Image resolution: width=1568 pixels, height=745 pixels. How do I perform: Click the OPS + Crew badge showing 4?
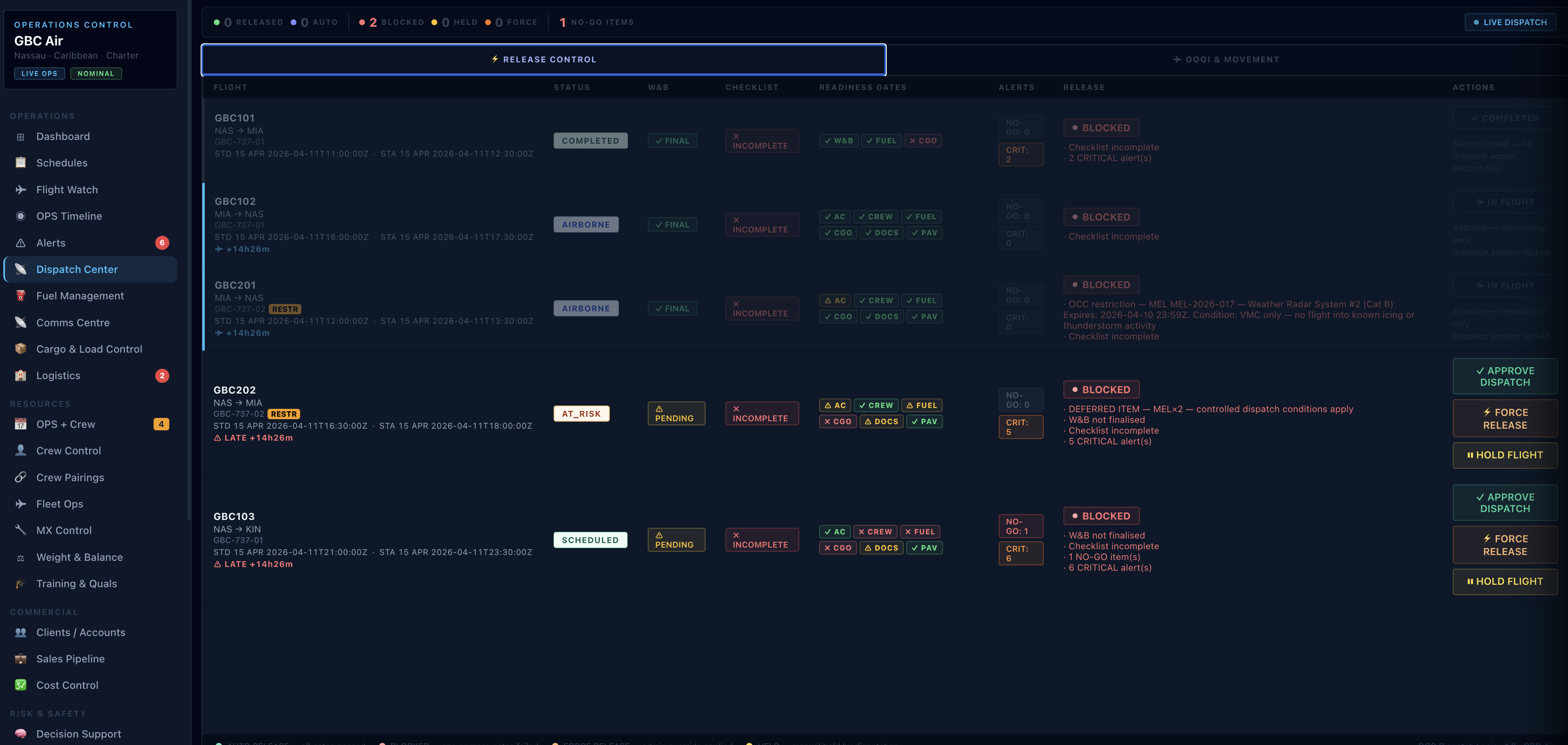coord(161,424)
